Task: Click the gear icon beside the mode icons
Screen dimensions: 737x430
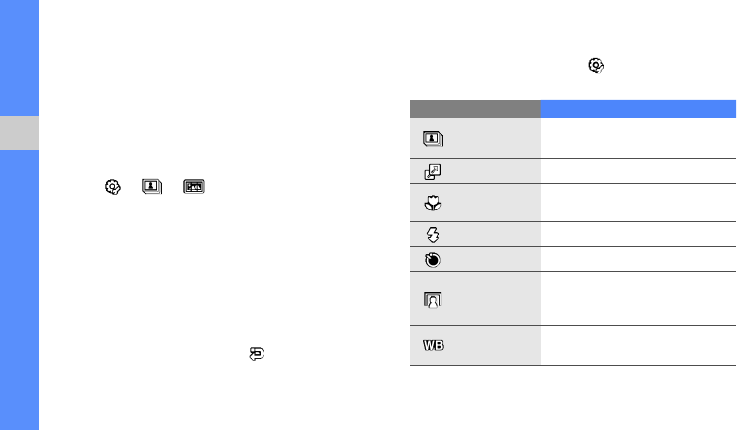Action: (x=112, y=186)
